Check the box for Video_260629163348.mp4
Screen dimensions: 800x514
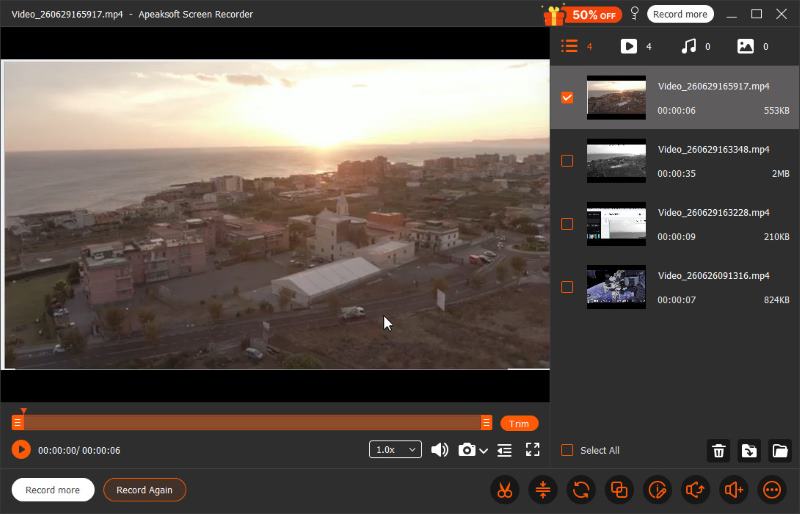tap(567, 161)
